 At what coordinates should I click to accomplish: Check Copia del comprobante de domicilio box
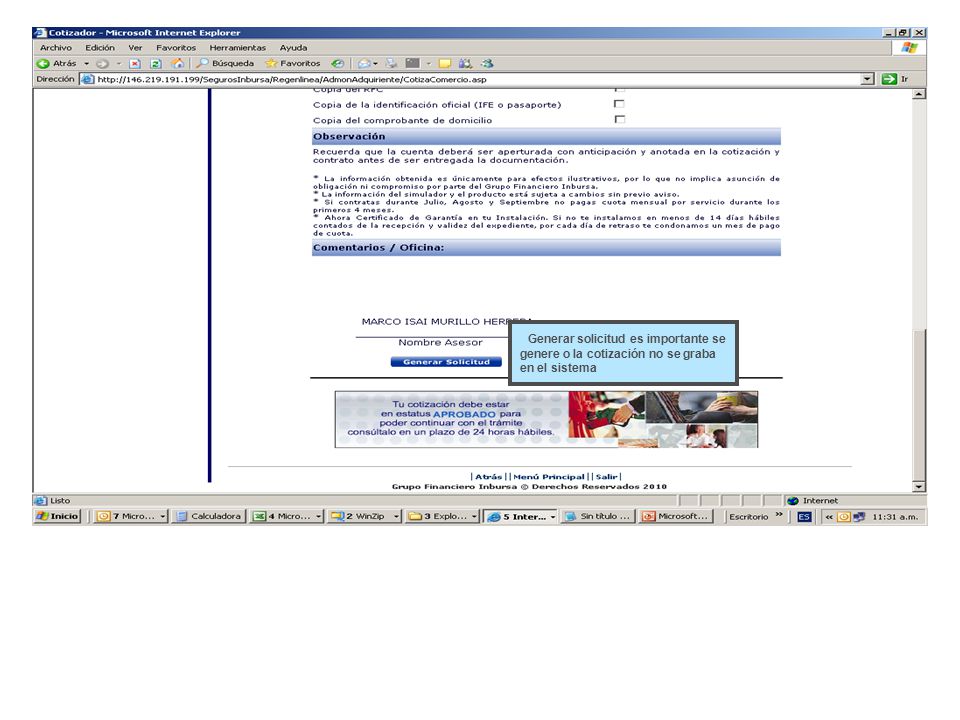click(x=620, y=119)
